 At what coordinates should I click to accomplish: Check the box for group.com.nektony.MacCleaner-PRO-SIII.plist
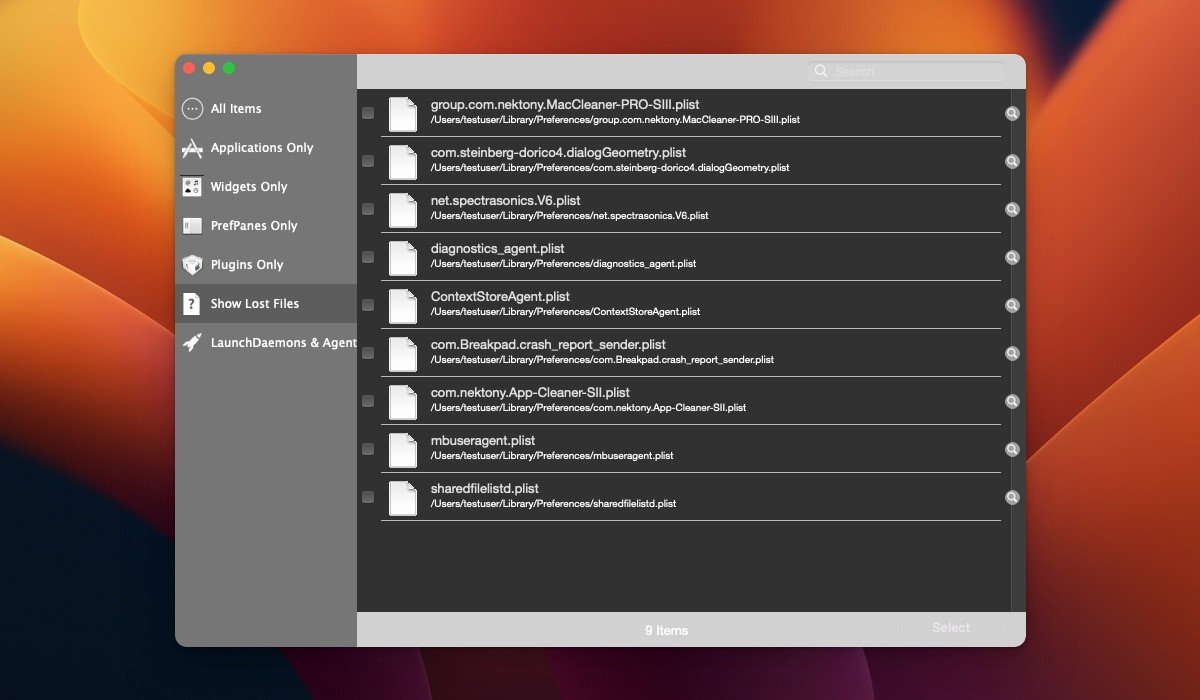pos(368,113)
